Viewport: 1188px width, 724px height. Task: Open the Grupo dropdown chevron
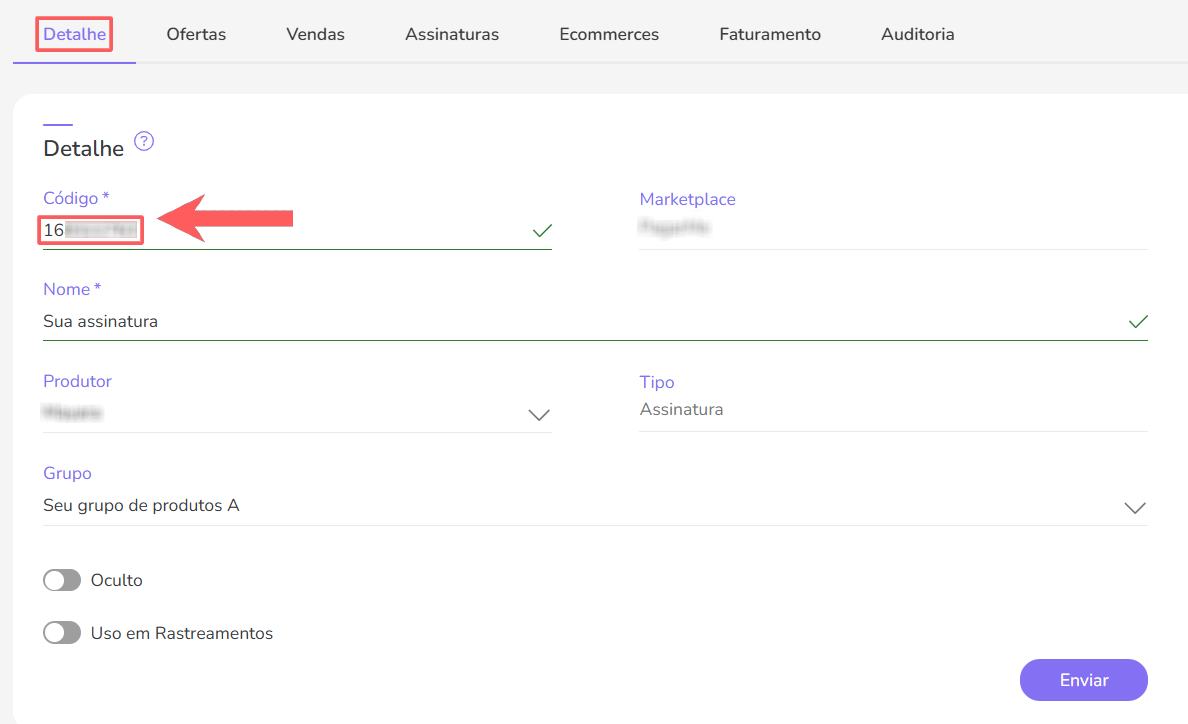tap(1135, 507)
